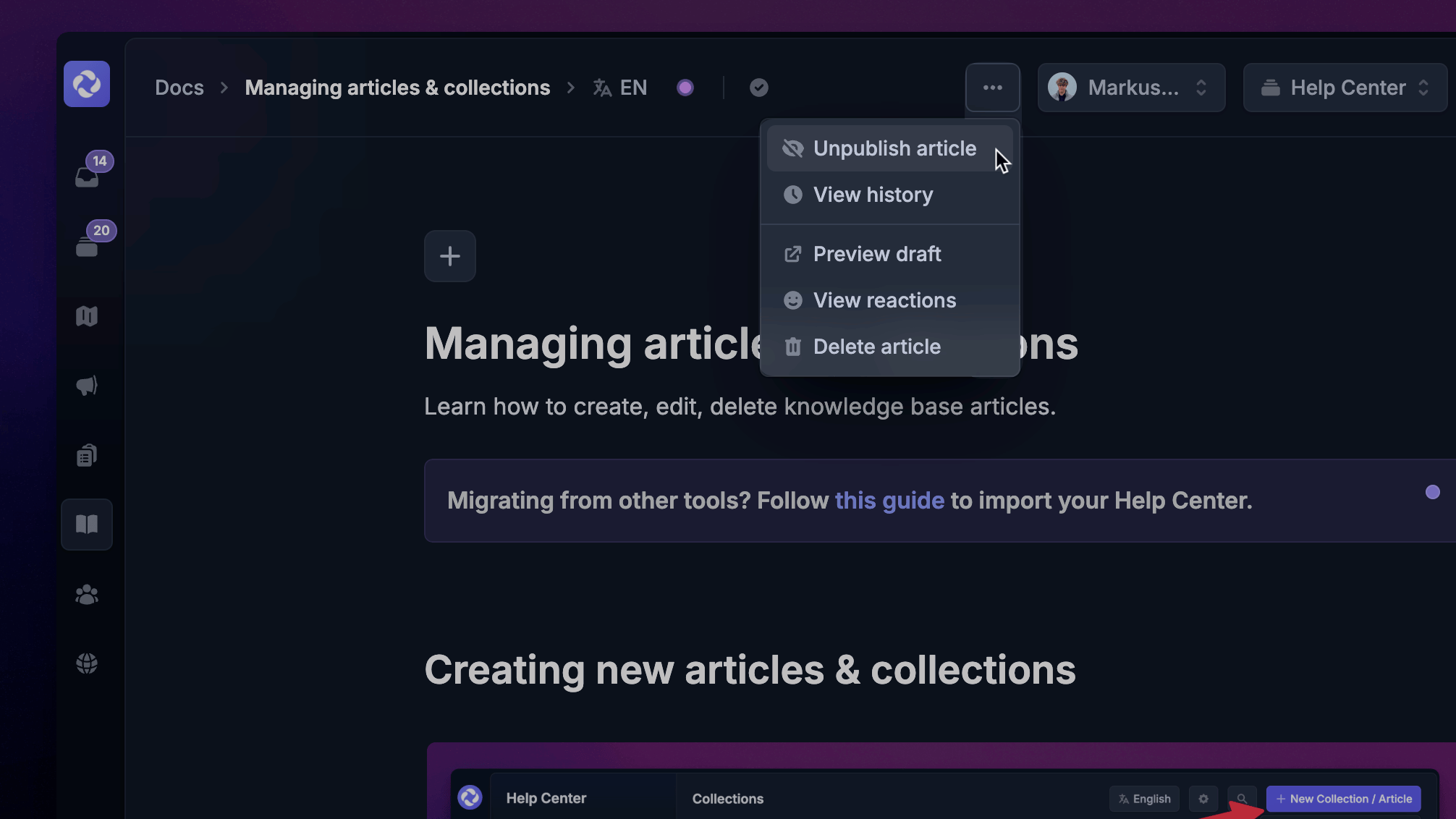Open the announcements megaphone icon

(x=87, y=386)
